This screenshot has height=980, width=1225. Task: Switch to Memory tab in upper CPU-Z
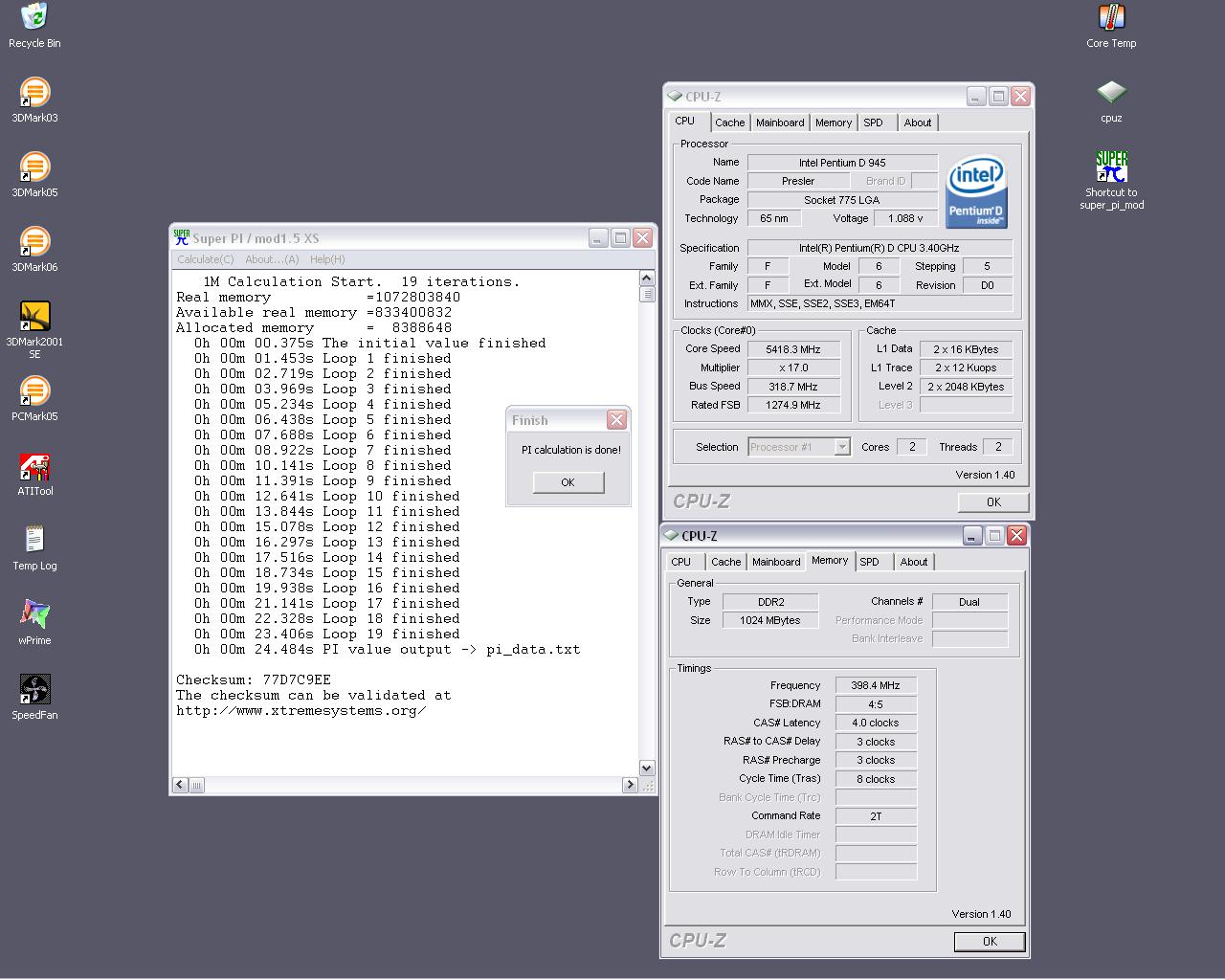click(834, 122)
